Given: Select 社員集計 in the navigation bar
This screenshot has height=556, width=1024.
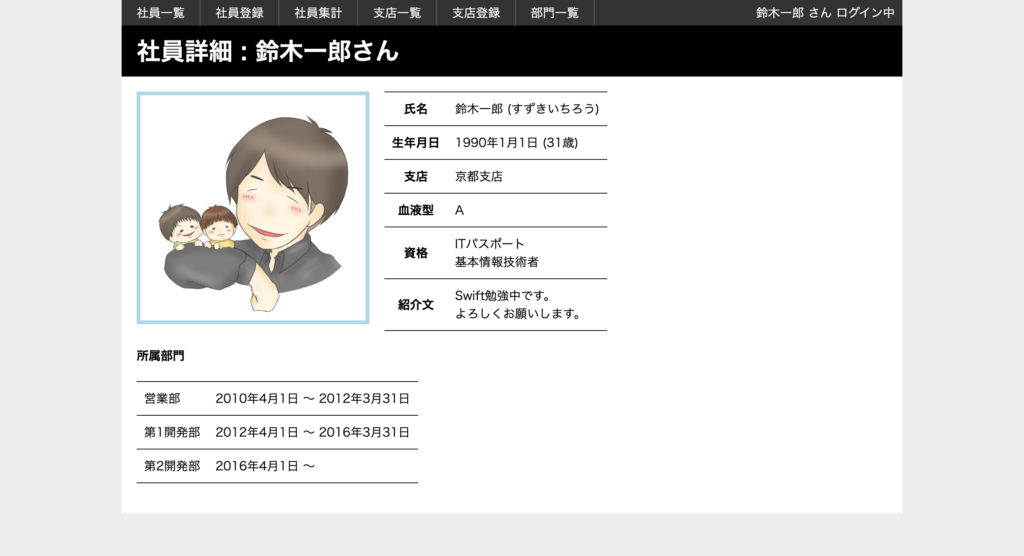Looking at the screenshot, I should pyautogui.click(x=318, y=13).
